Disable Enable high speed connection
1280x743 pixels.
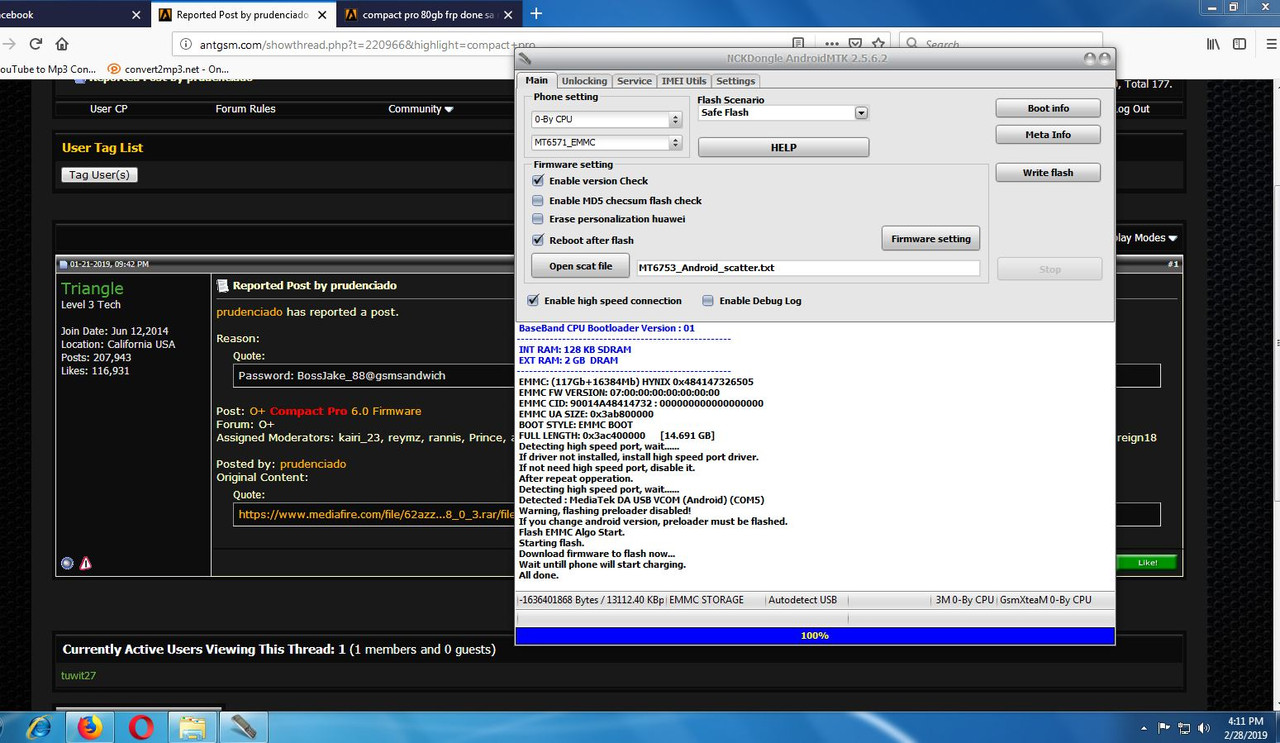(x=533, y=300)
